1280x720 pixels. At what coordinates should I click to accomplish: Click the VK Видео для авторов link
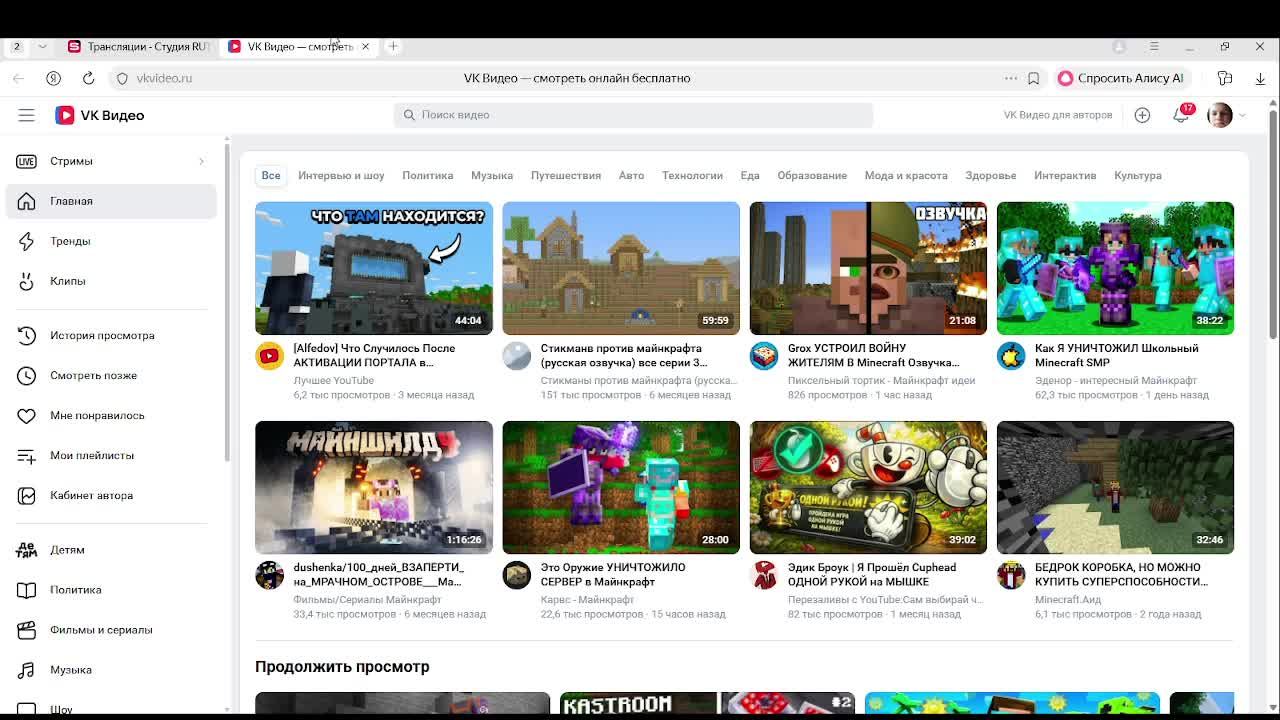coord(1058,115)
